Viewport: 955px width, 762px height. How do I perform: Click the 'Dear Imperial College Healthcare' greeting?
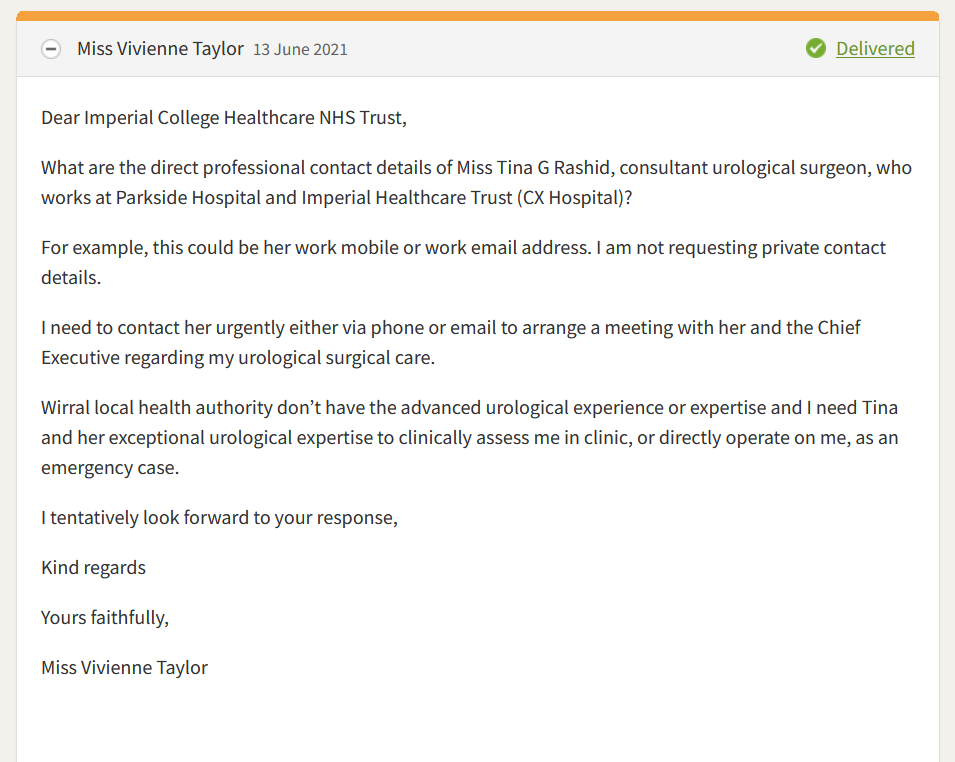pos(224,118)
